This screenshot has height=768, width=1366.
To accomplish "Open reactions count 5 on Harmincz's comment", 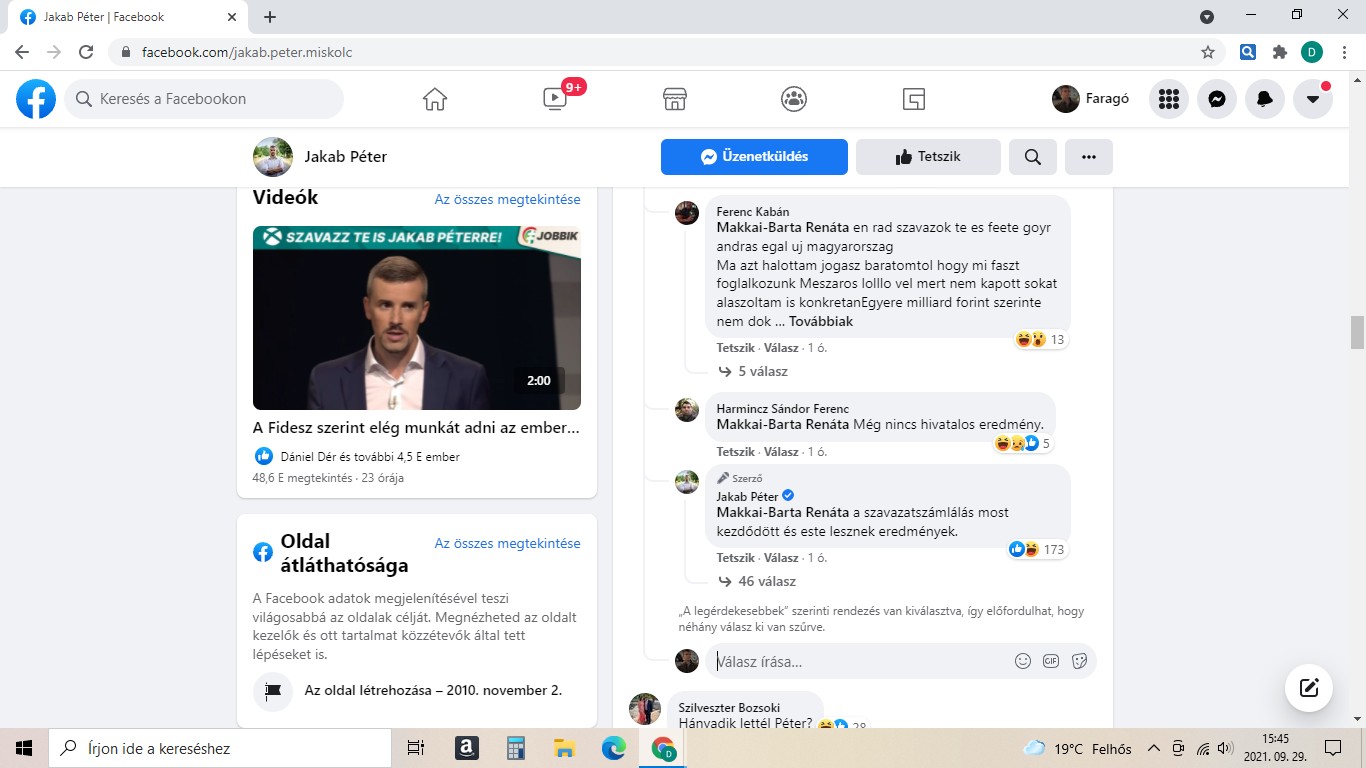I will [1023, 444].
